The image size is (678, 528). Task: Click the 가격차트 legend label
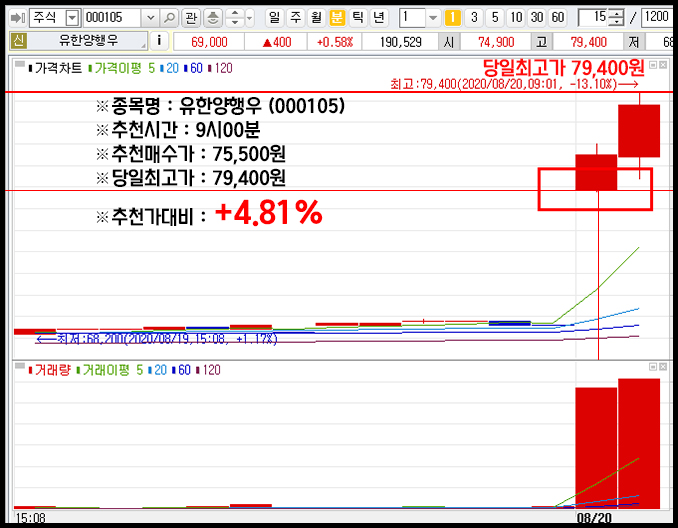coord(55,68)
